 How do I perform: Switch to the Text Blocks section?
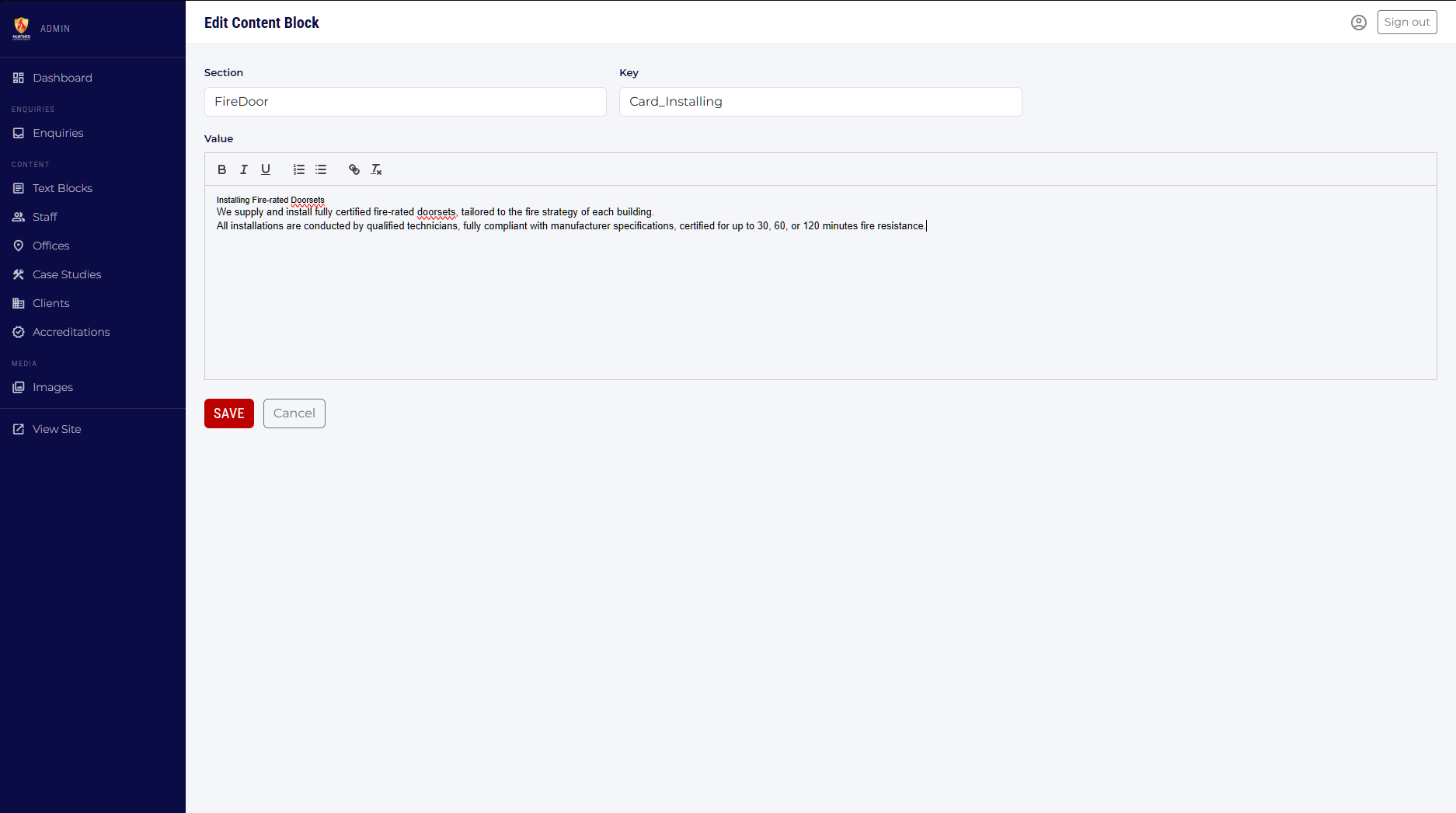coord(61,188)
